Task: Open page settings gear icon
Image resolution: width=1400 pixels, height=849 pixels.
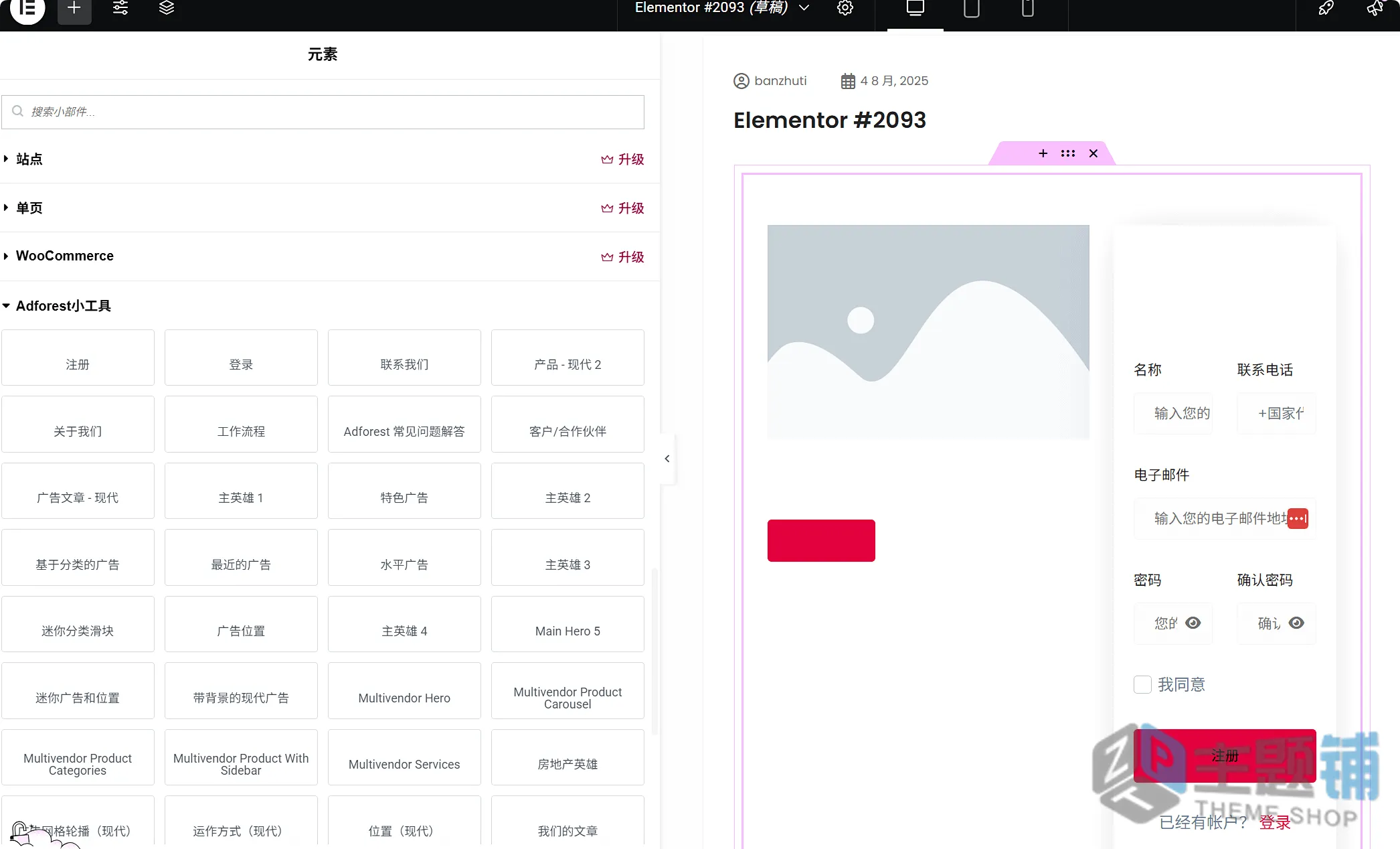Action: [x=845, y=8]
